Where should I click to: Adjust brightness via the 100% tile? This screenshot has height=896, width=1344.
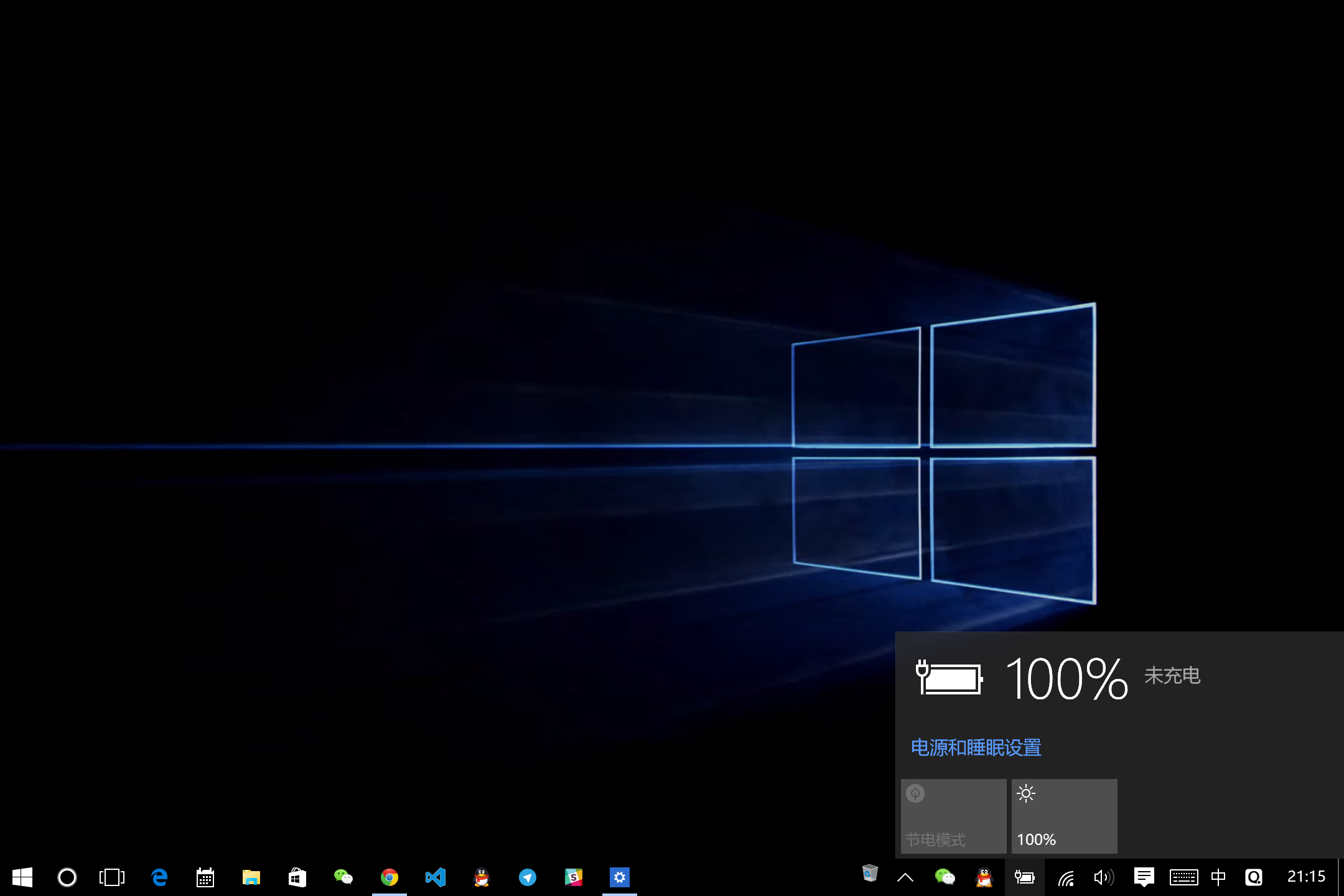coord(1064,815)
